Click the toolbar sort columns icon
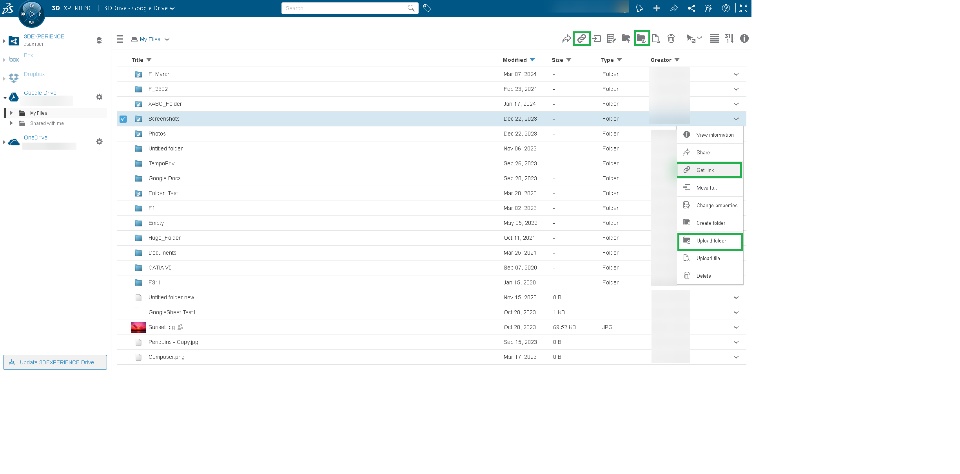Screen dimensions: 960x474 pos(729,39)
